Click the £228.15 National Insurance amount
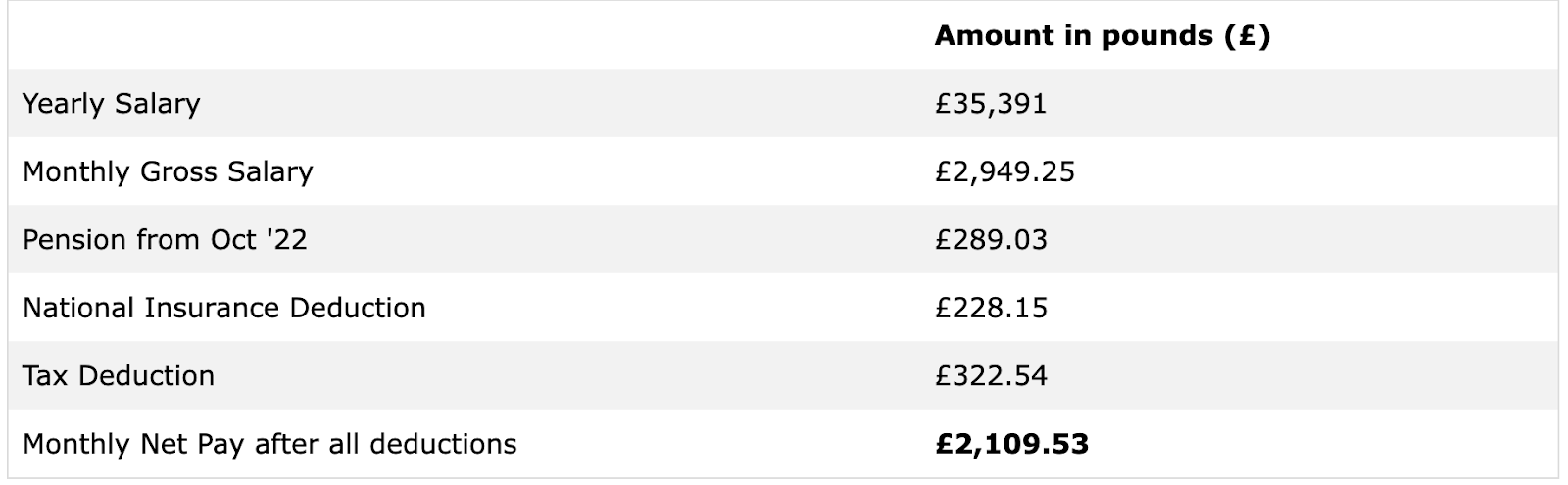The height and width of the screenshot is (485, 1568). [x=991, y=309]
